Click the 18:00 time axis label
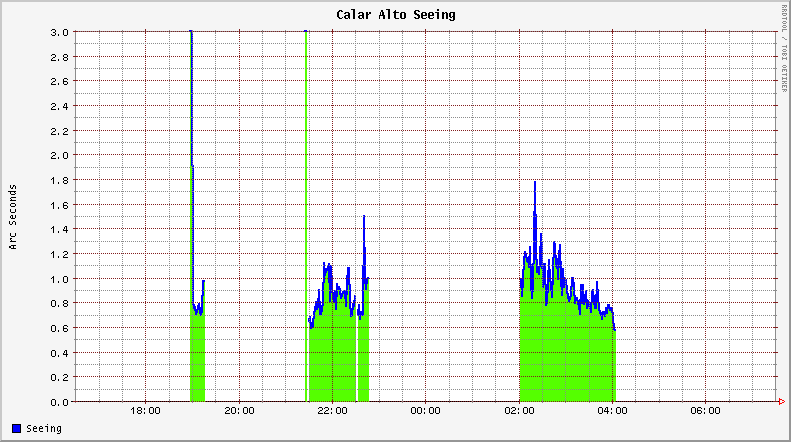The width and height of the screenshot is (791, 442). [x=146, y=411]
